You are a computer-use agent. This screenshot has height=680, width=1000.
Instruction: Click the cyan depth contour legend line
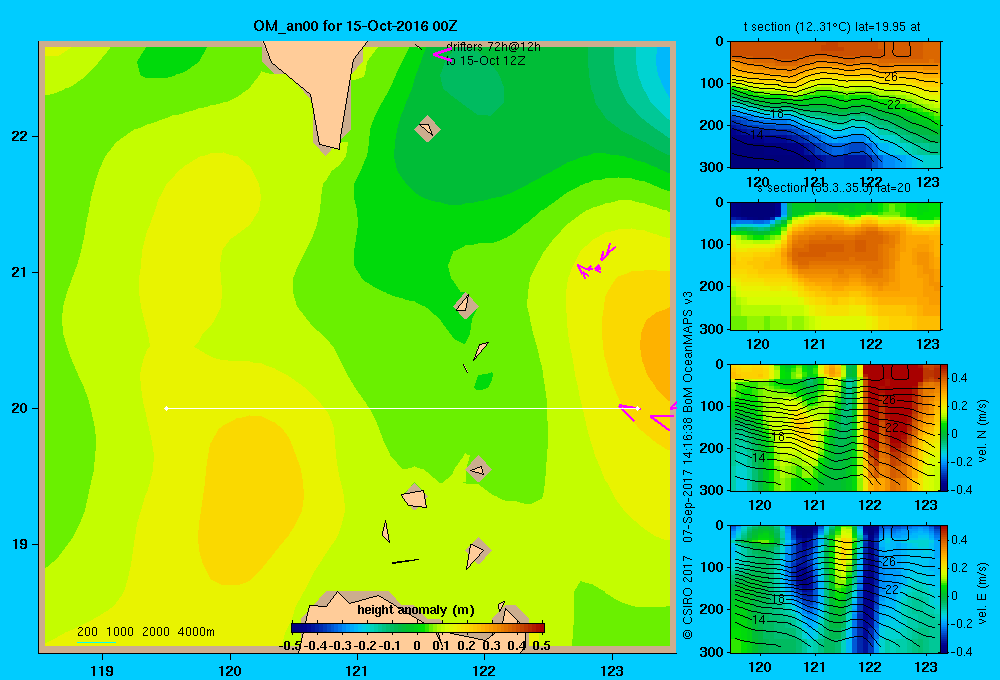click(96, 642)
